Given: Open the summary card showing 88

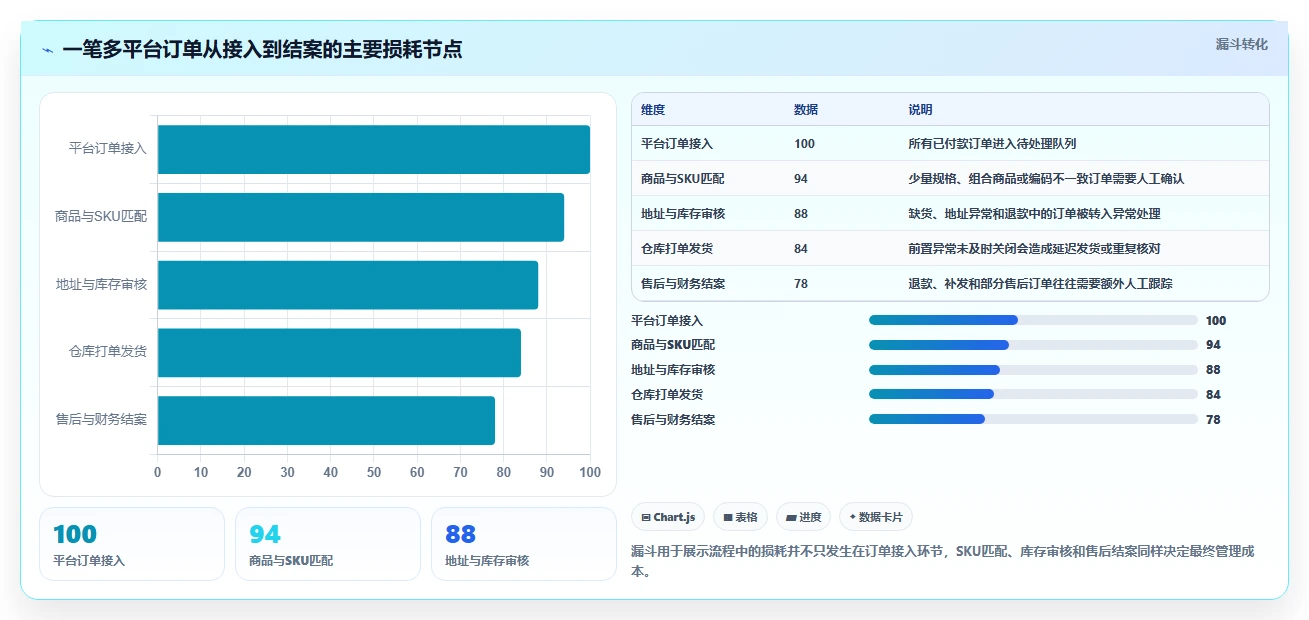Looking at the screenshot, I should click(524, 544).
